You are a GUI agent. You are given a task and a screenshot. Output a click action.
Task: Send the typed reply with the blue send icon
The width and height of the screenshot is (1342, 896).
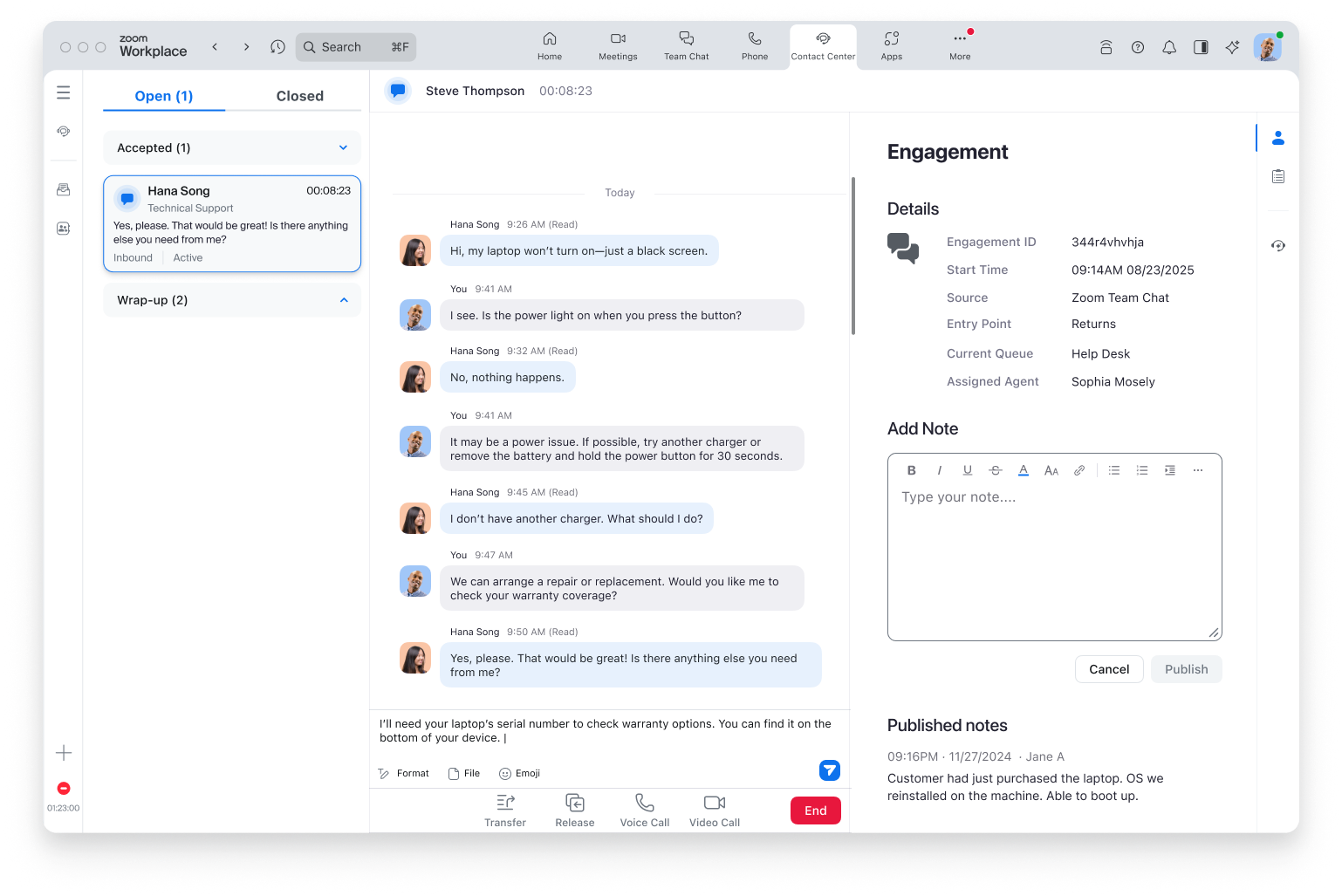pos(829,770)
